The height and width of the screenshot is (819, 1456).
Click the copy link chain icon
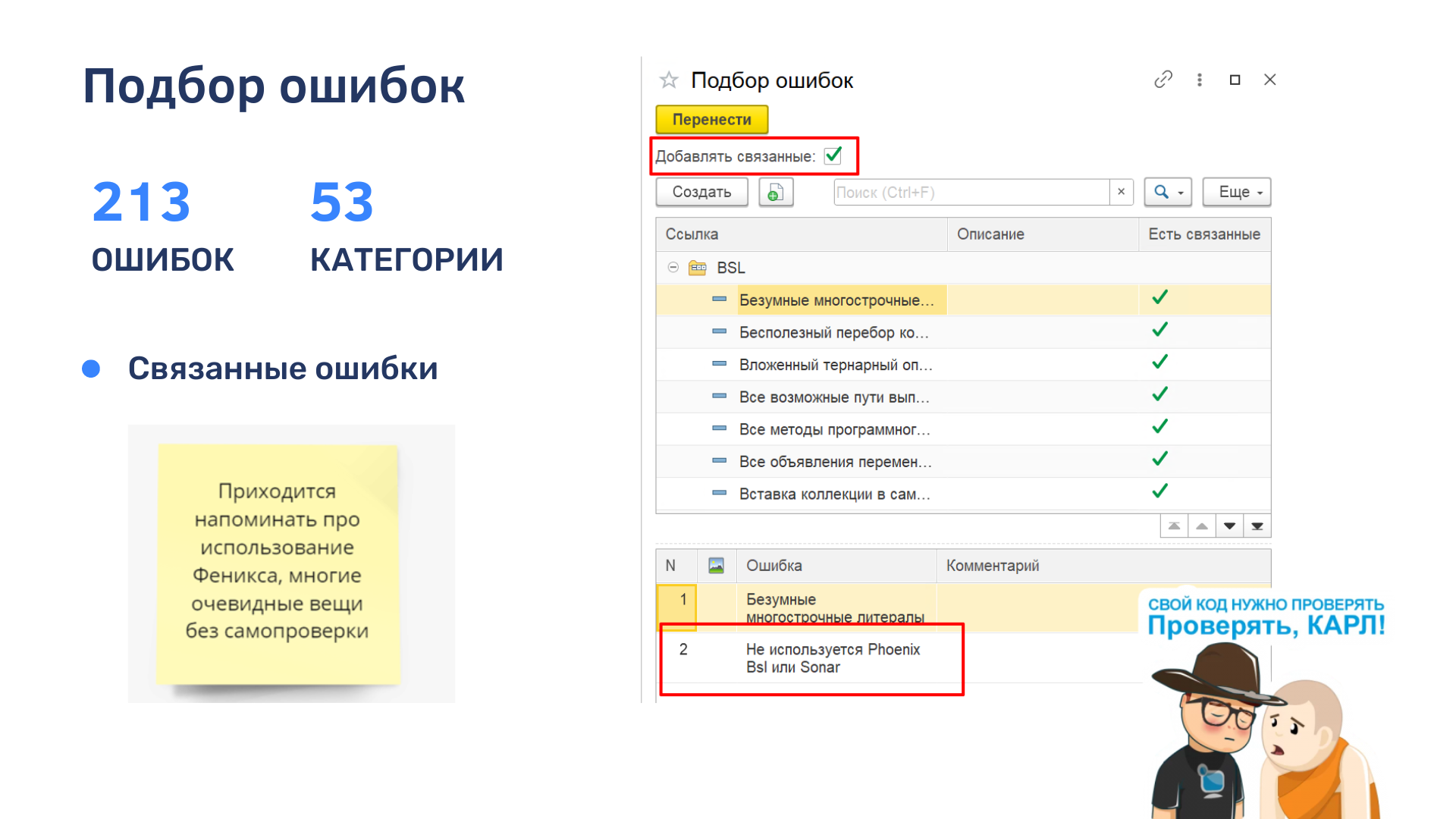click(1163, 80)
